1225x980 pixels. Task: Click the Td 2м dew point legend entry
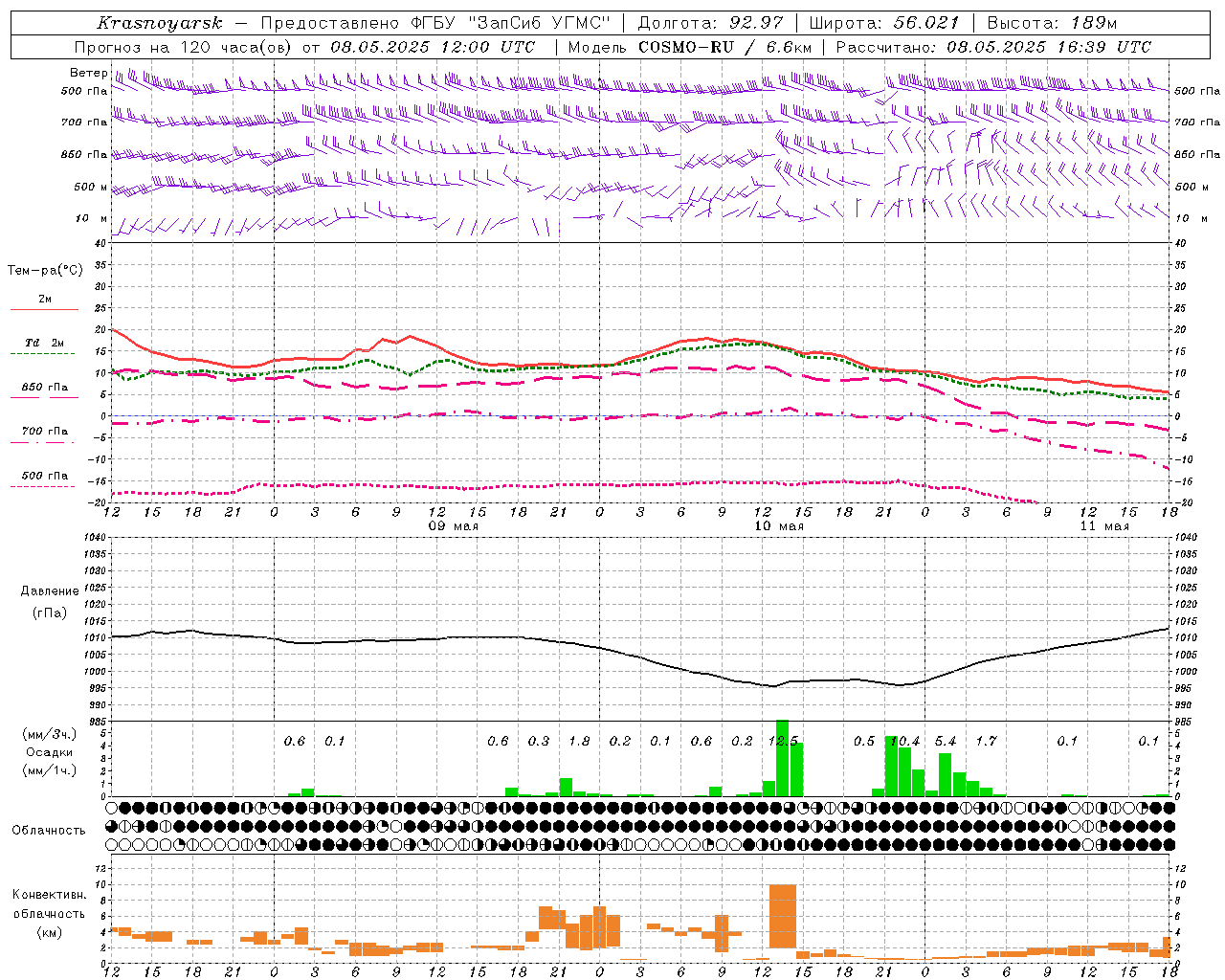pyautogui.click(x=44, y=343)
